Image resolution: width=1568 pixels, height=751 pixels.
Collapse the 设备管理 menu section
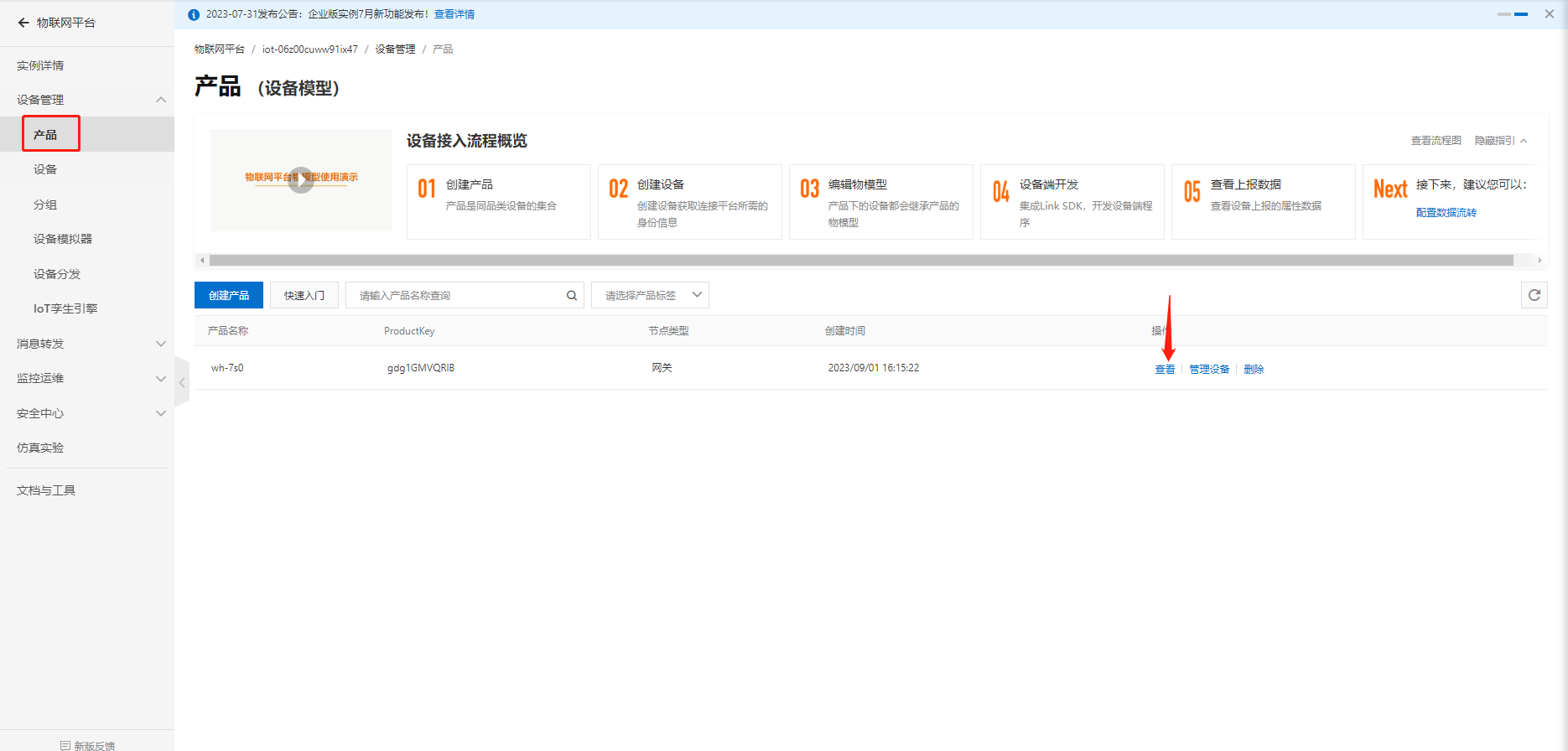pos(160,100)
